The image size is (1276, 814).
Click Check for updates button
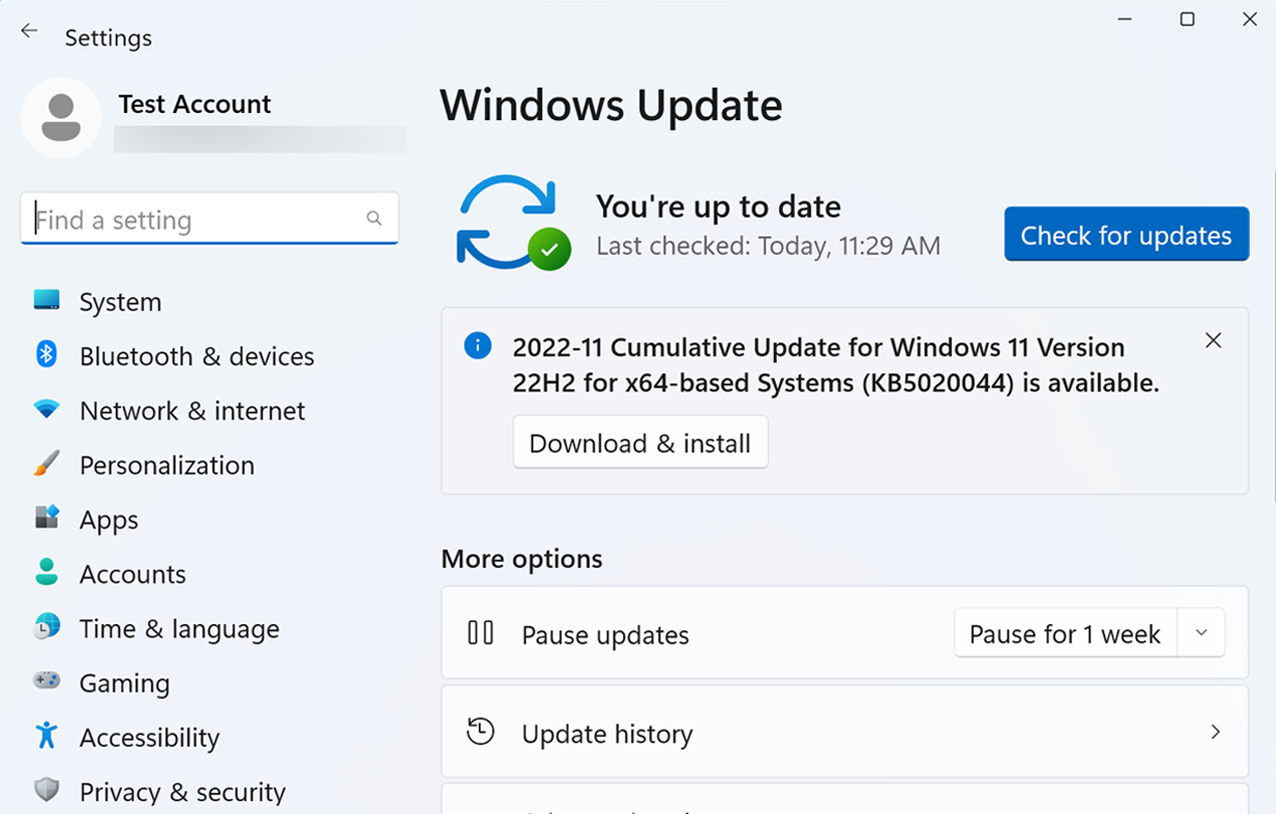[1126, 234]
